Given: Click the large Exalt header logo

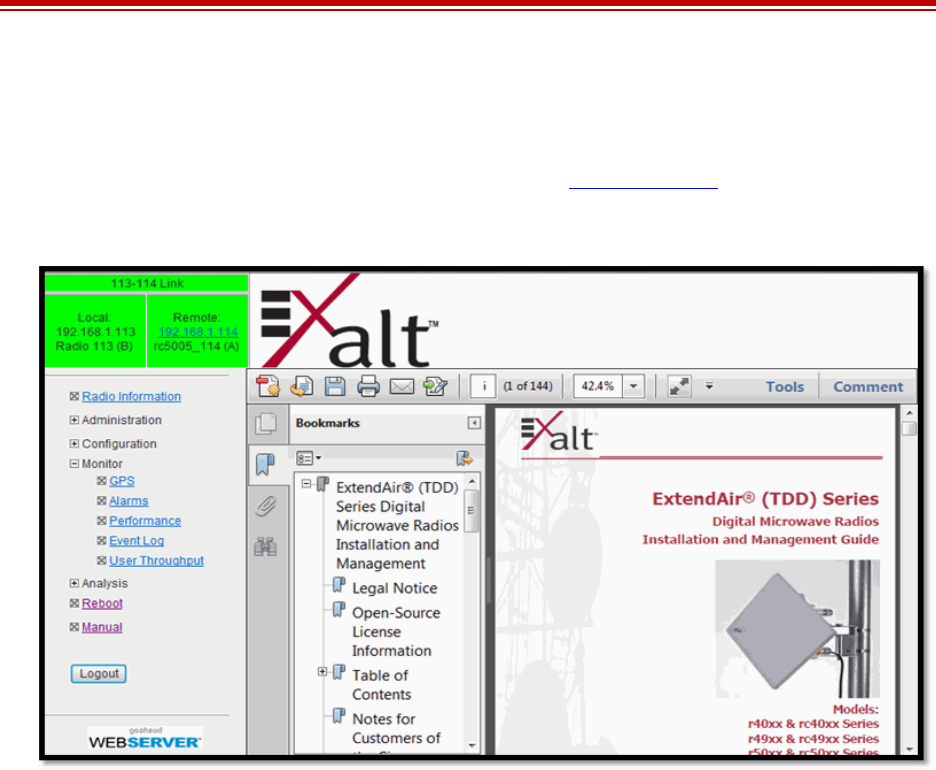Looking at the screenshot, I should pos(350,321).
